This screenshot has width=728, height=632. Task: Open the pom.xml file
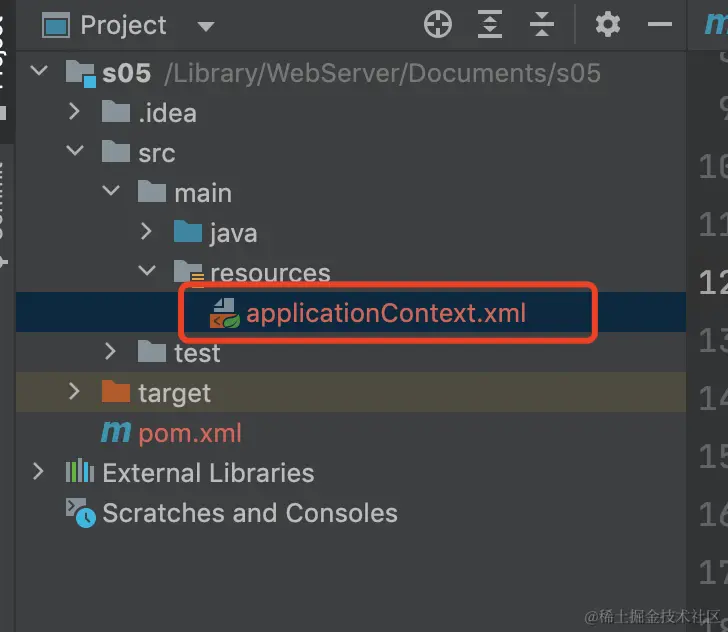[x=190, y=433]
